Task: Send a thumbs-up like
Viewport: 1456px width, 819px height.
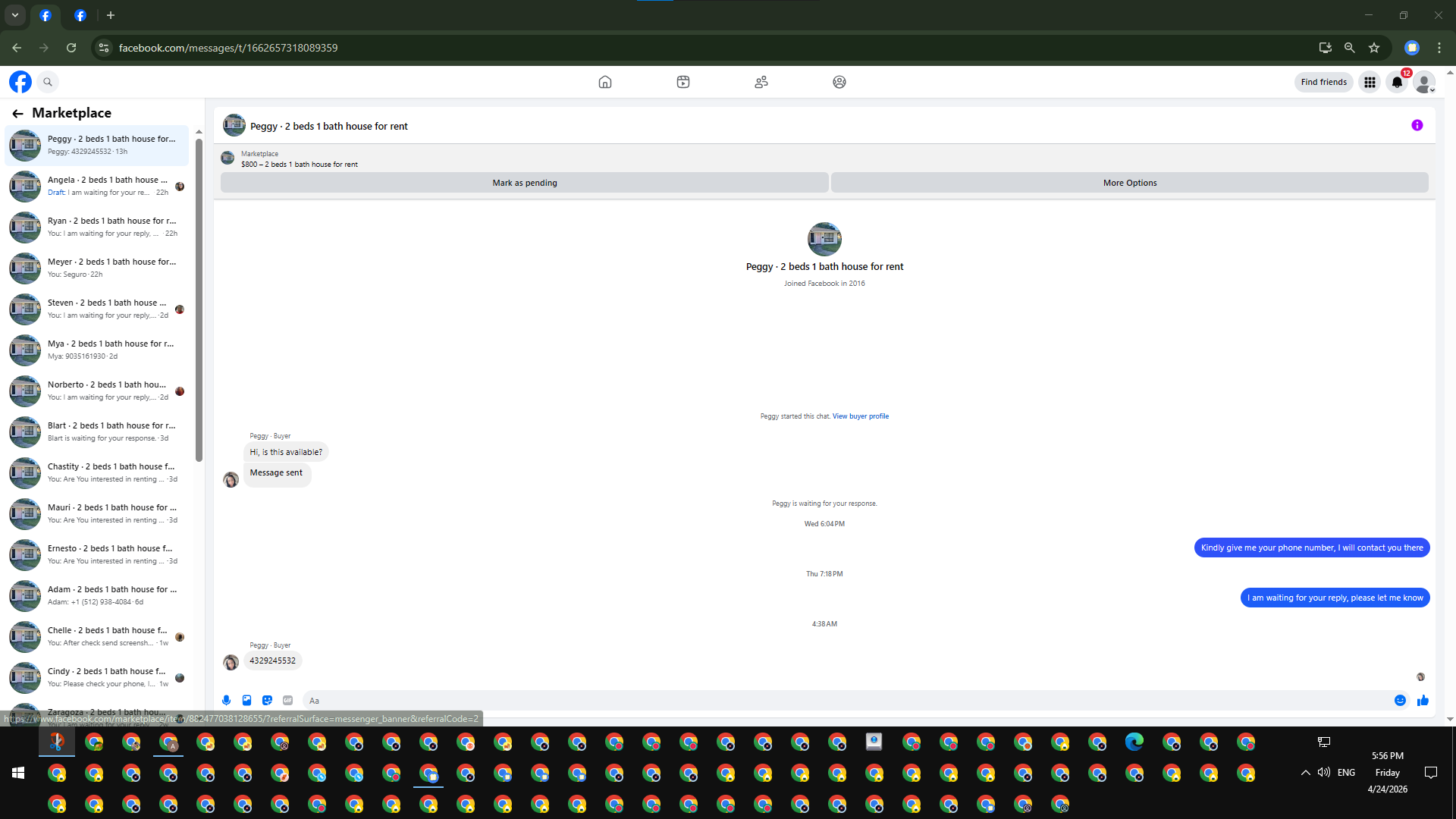Action: [x=1423, y=701]
